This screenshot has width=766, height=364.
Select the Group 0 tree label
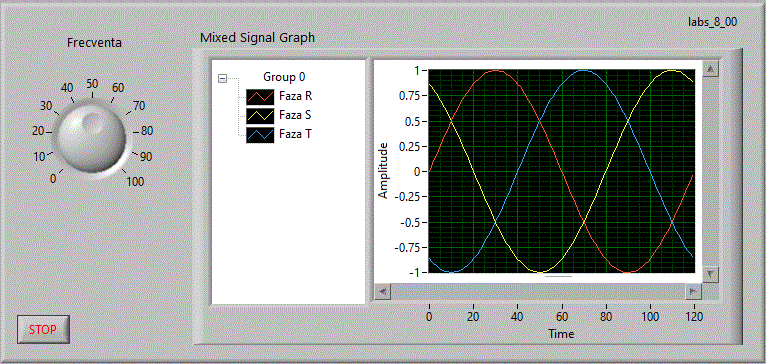(x=284, y=77)
